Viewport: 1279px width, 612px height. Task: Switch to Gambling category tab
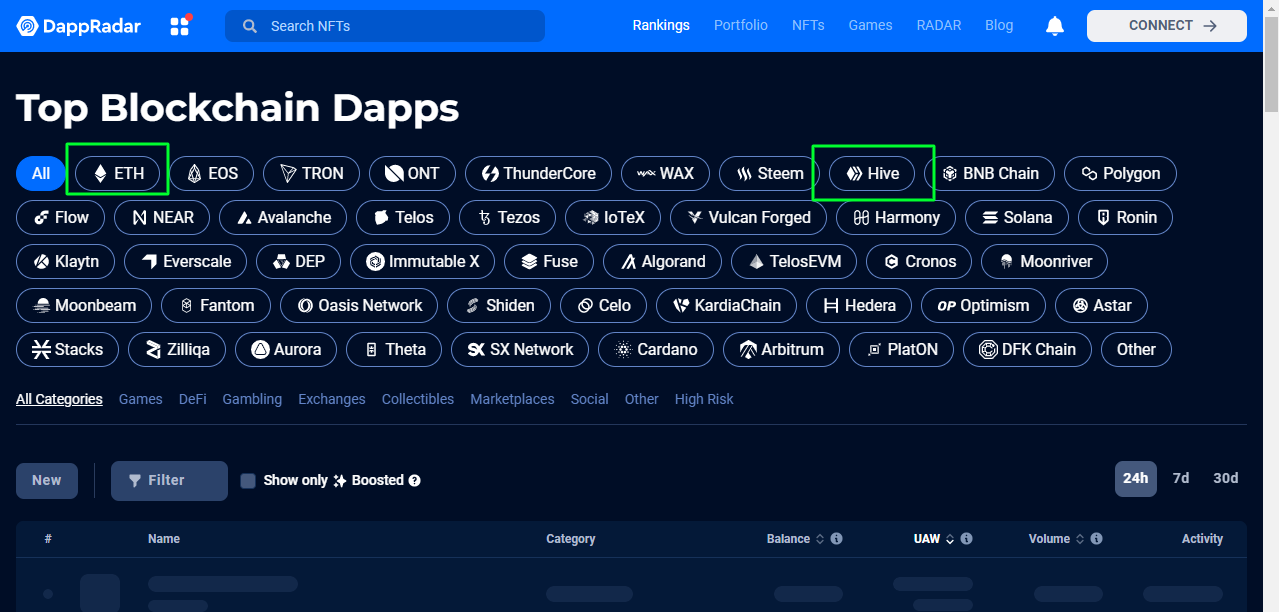252,399
